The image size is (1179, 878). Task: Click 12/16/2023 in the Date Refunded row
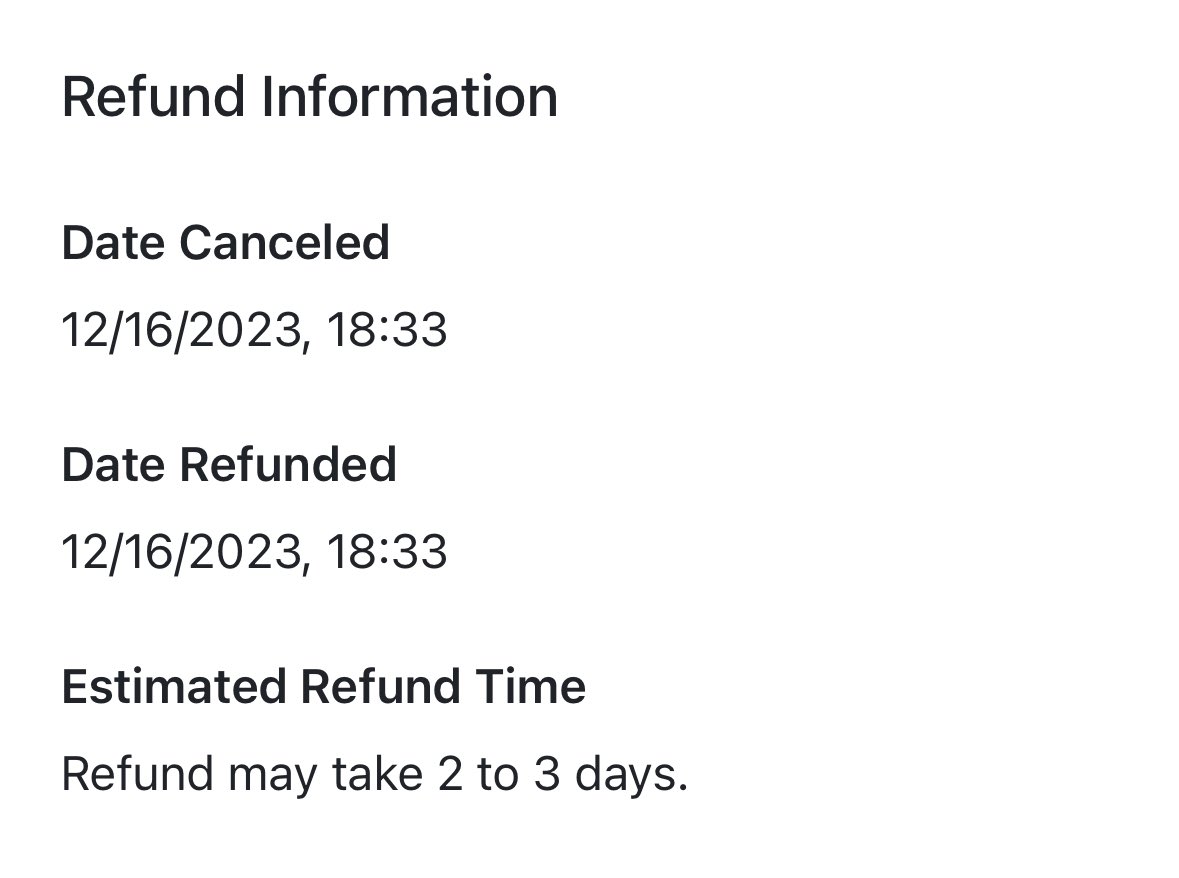tap(185, 552)
